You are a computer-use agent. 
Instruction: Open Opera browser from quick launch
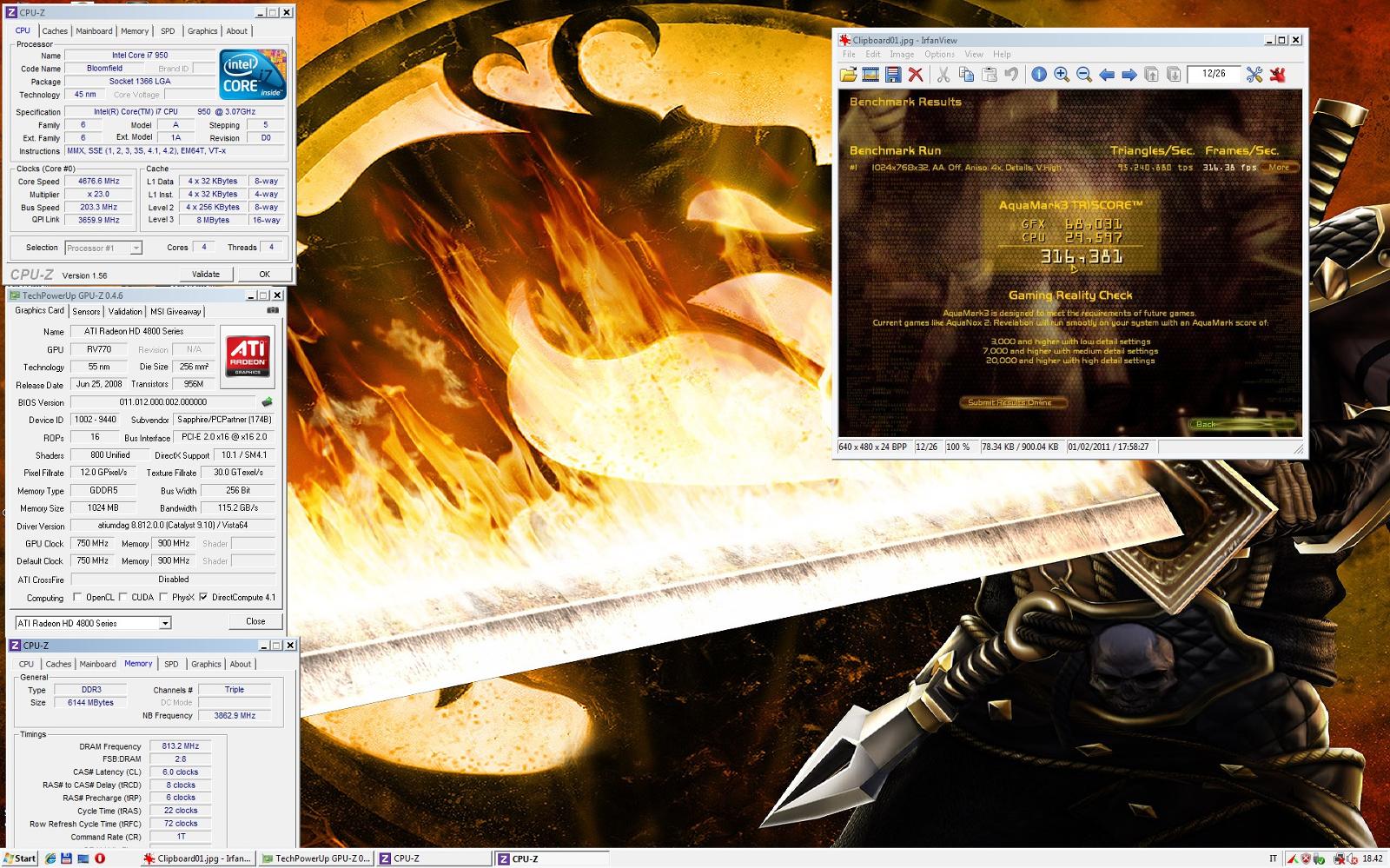click(100, 858)
